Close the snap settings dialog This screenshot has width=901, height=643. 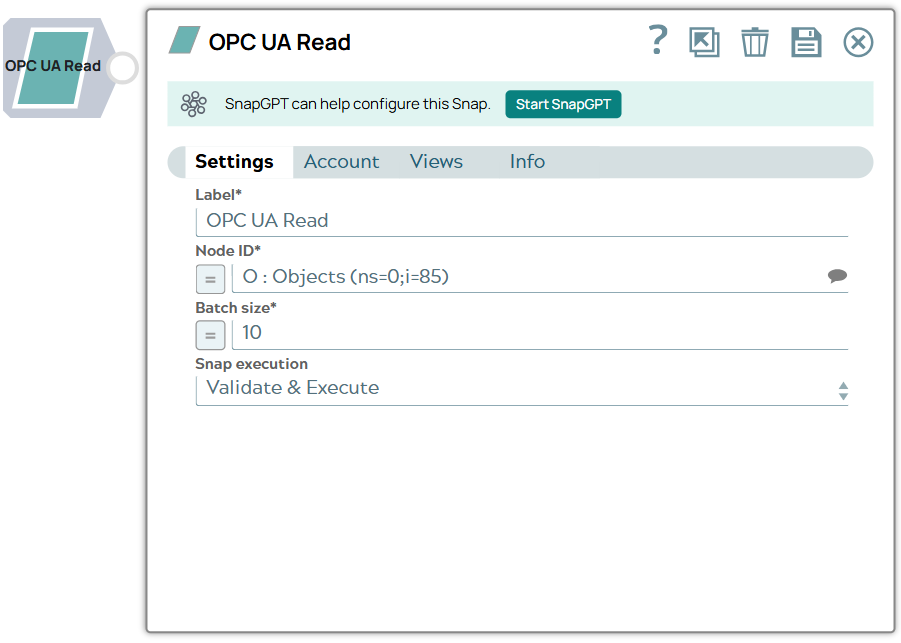click(x=857, y=42)
